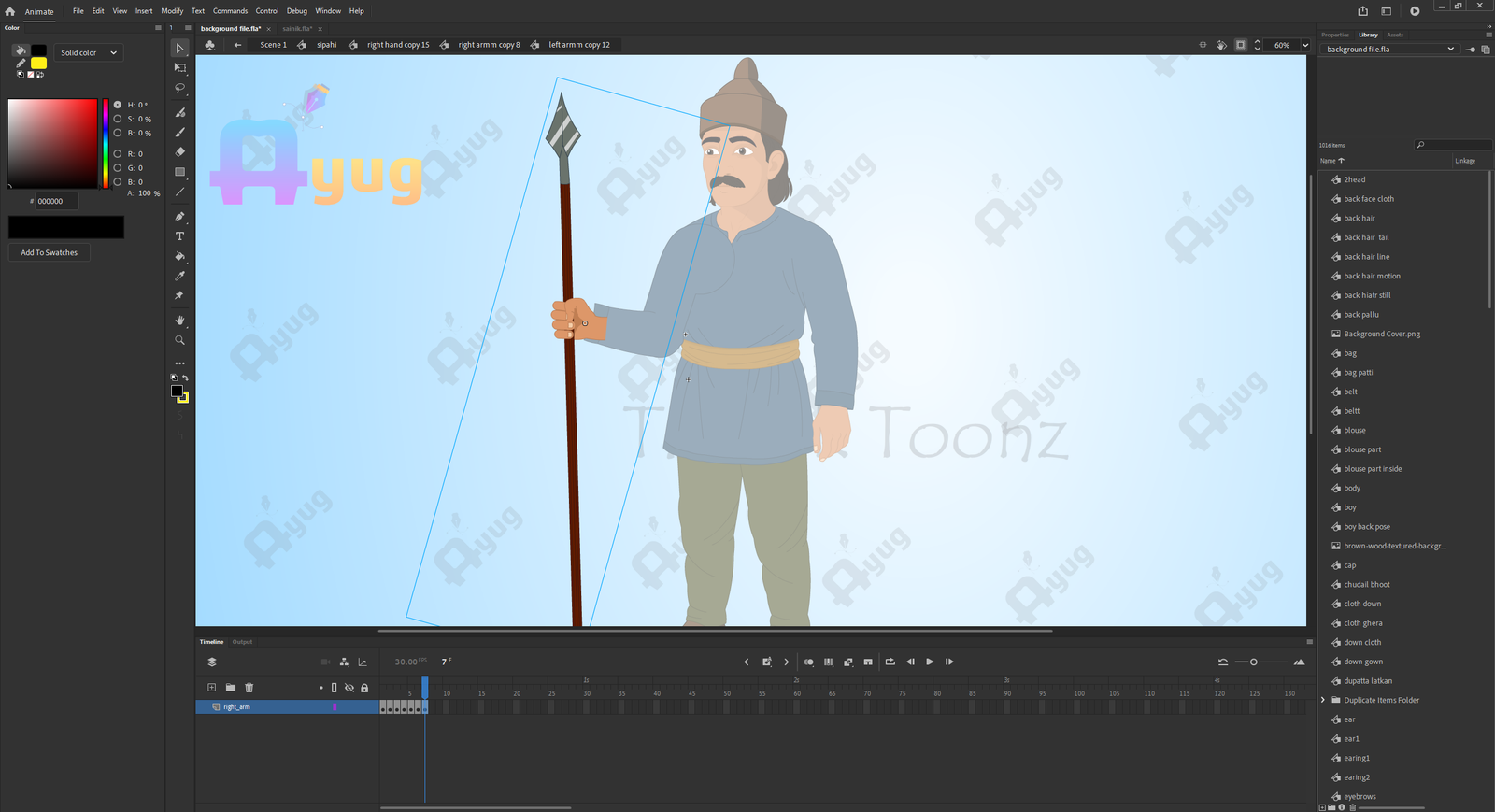Viewport: 1495px width, 812px height.
Task: Toggle hide all layers eye icon
Action: (x=349, y=688)
